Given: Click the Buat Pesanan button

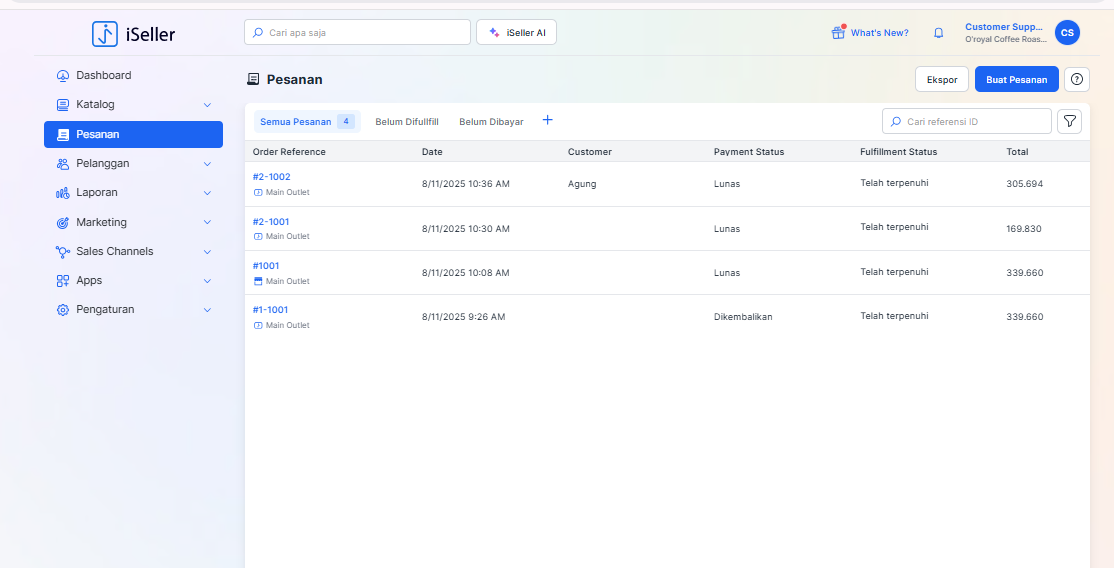Looking at the screenshot, I should [1016, 80].
